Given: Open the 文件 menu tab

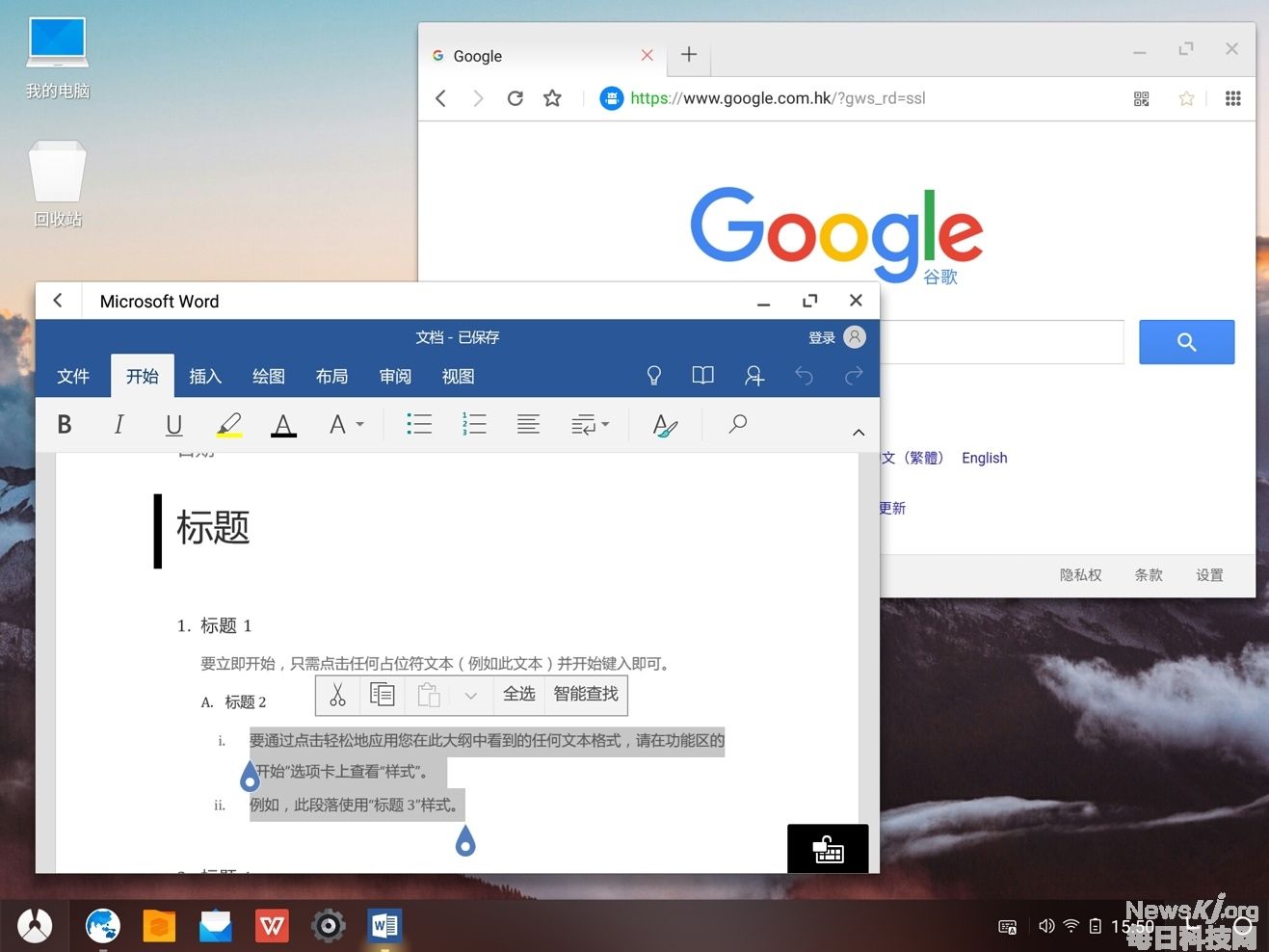Looking at the screenshot, I should pos(73,377).
